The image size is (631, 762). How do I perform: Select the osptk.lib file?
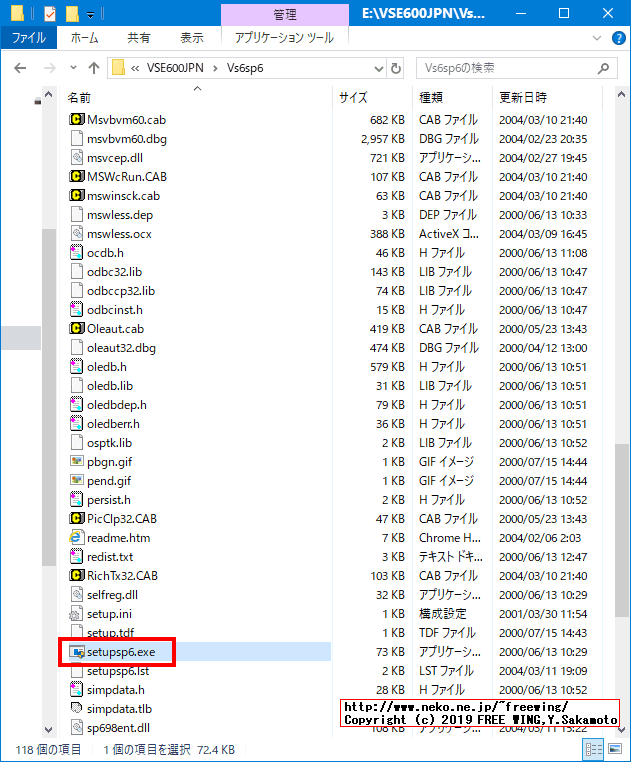tap(109, 443)
